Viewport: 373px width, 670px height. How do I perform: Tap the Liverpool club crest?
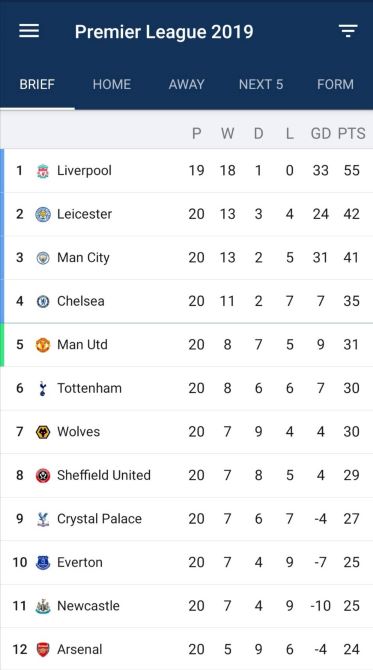pyautogui.click(x=43, y=171)
